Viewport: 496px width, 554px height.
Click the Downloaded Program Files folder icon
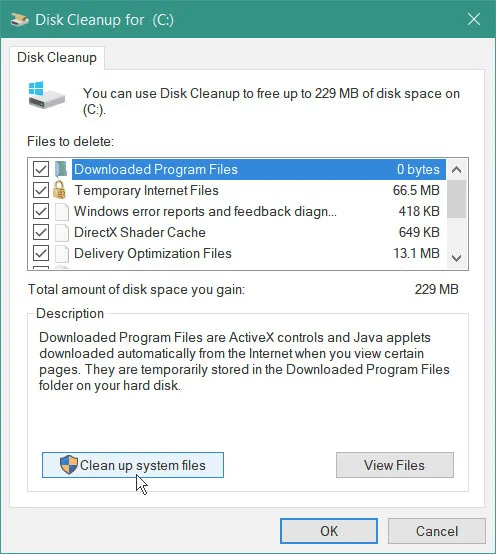(61, 169)
